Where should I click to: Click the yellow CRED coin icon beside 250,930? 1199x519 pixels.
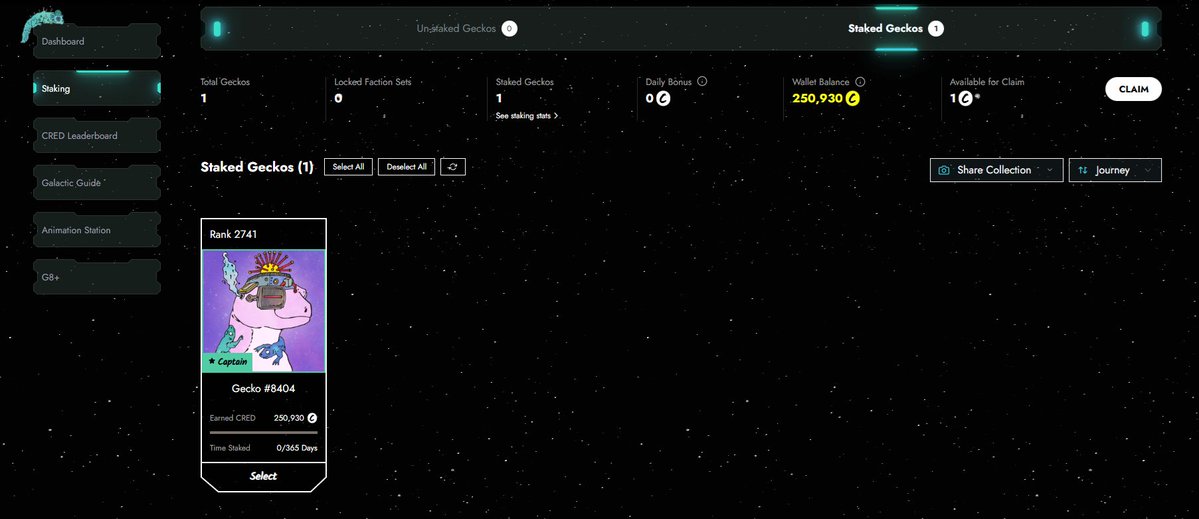click(x=853, y=99)
